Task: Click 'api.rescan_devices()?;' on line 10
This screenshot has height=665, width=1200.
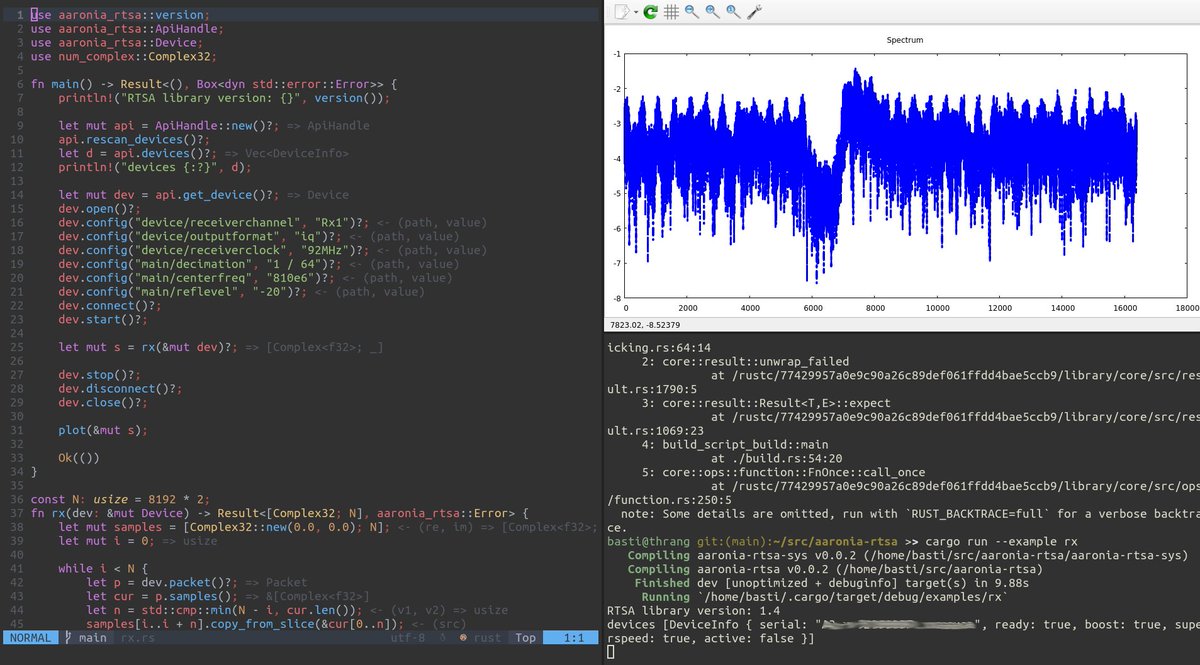Action: [x=135, y=140]
